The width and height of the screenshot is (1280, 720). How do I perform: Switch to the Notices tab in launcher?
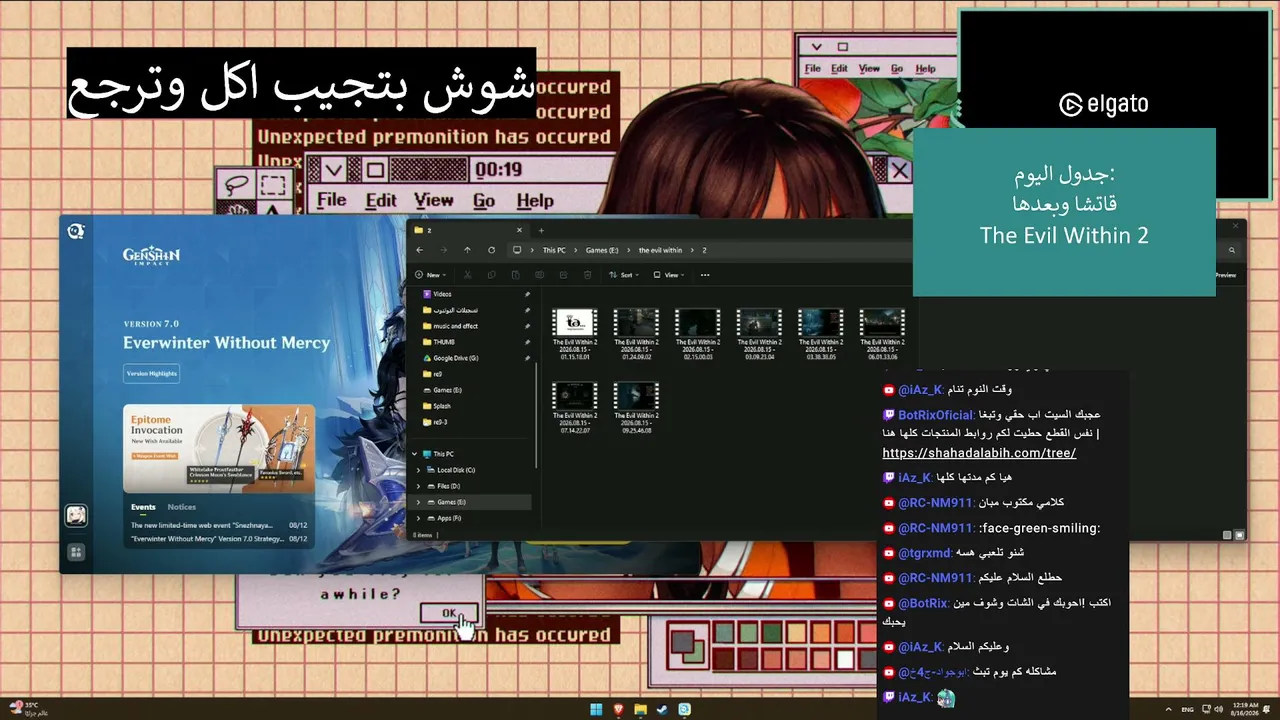point(181,507)
